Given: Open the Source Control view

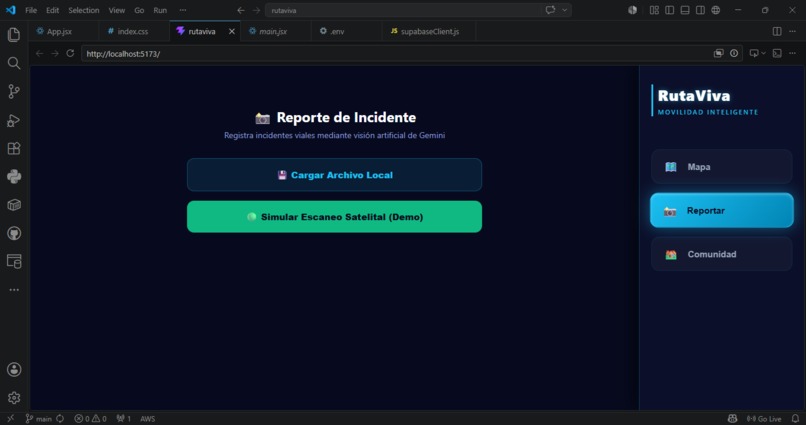Looking at the screenshot, I should pyautogui.click(x=14, y=91).
